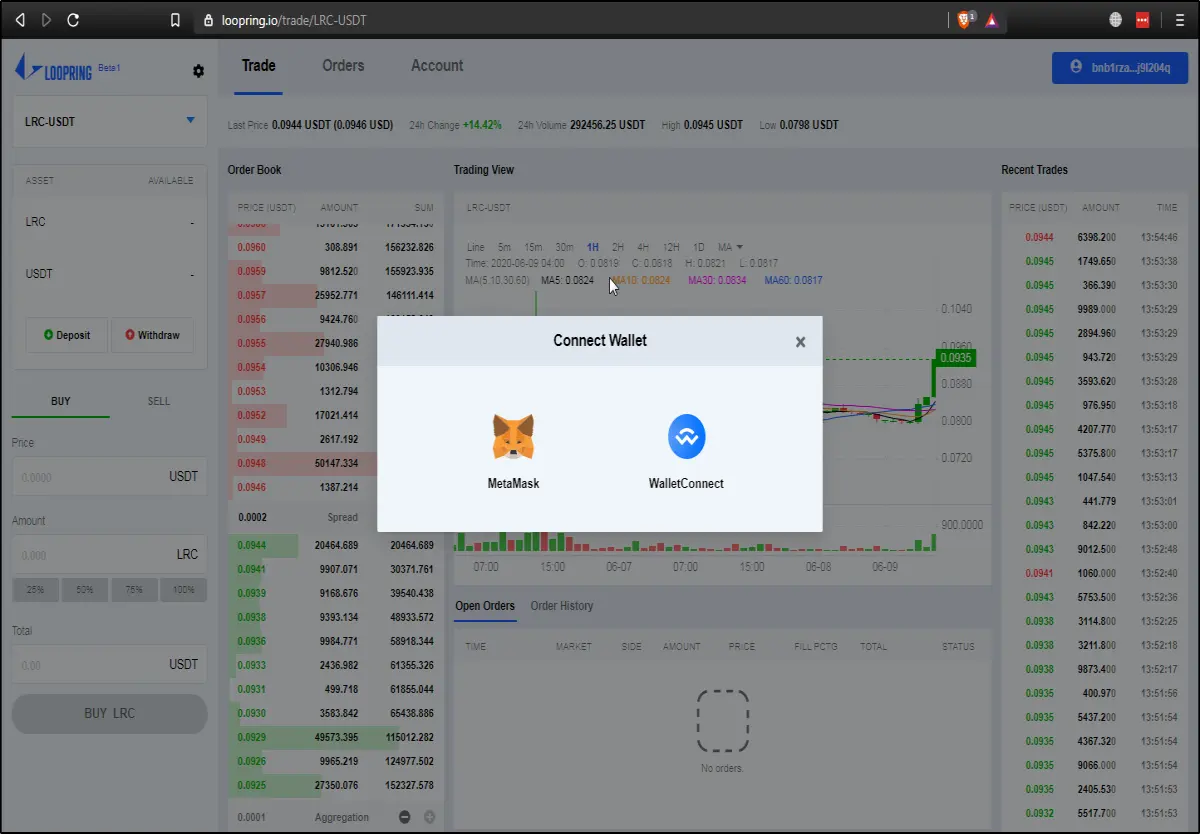Click the 0.0935 price label on chart
1200x834 pixels.
(x=955, y=357)
